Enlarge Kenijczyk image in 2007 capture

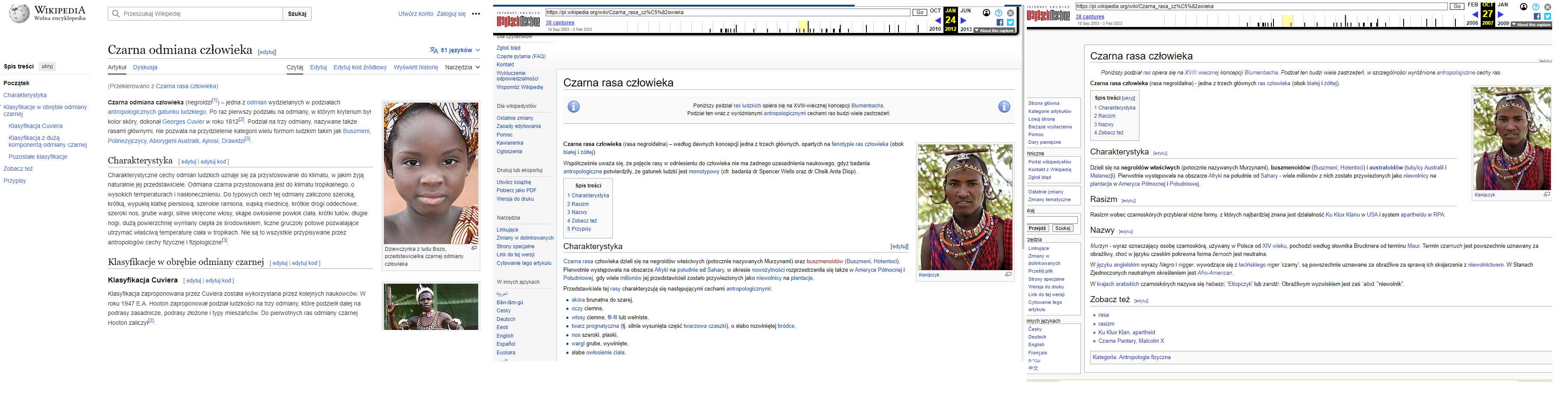click(x=1547, y=195)
